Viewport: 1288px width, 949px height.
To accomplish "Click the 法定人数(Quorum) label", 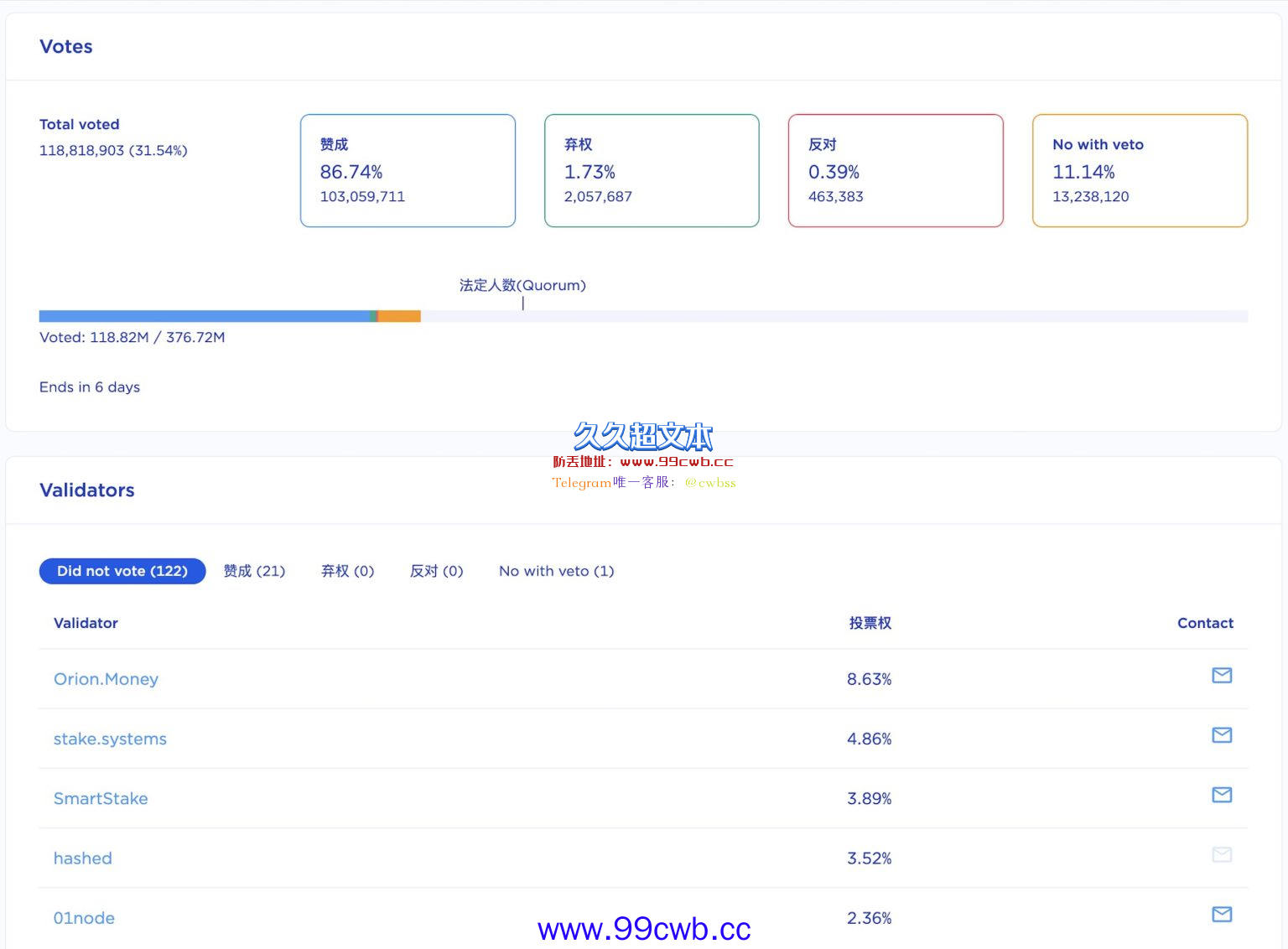I will (x=522, y=285).
